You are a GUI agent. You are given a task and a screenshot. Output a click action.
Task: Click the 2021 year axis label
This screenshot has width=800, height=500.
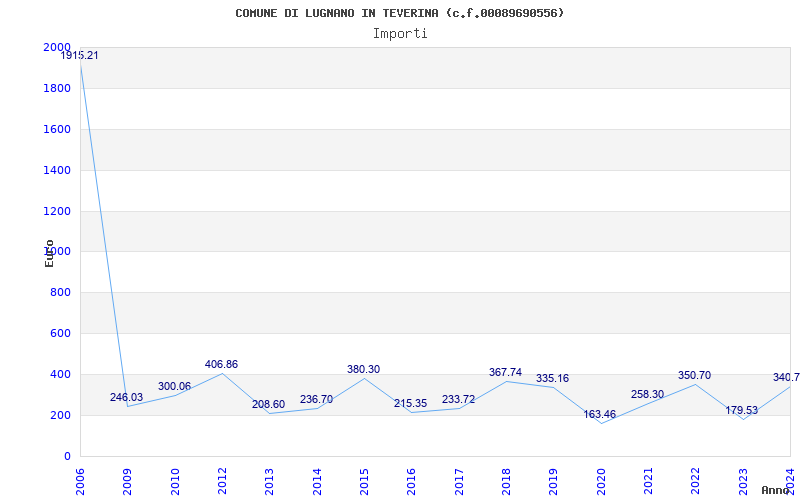(x=648, y=482)
